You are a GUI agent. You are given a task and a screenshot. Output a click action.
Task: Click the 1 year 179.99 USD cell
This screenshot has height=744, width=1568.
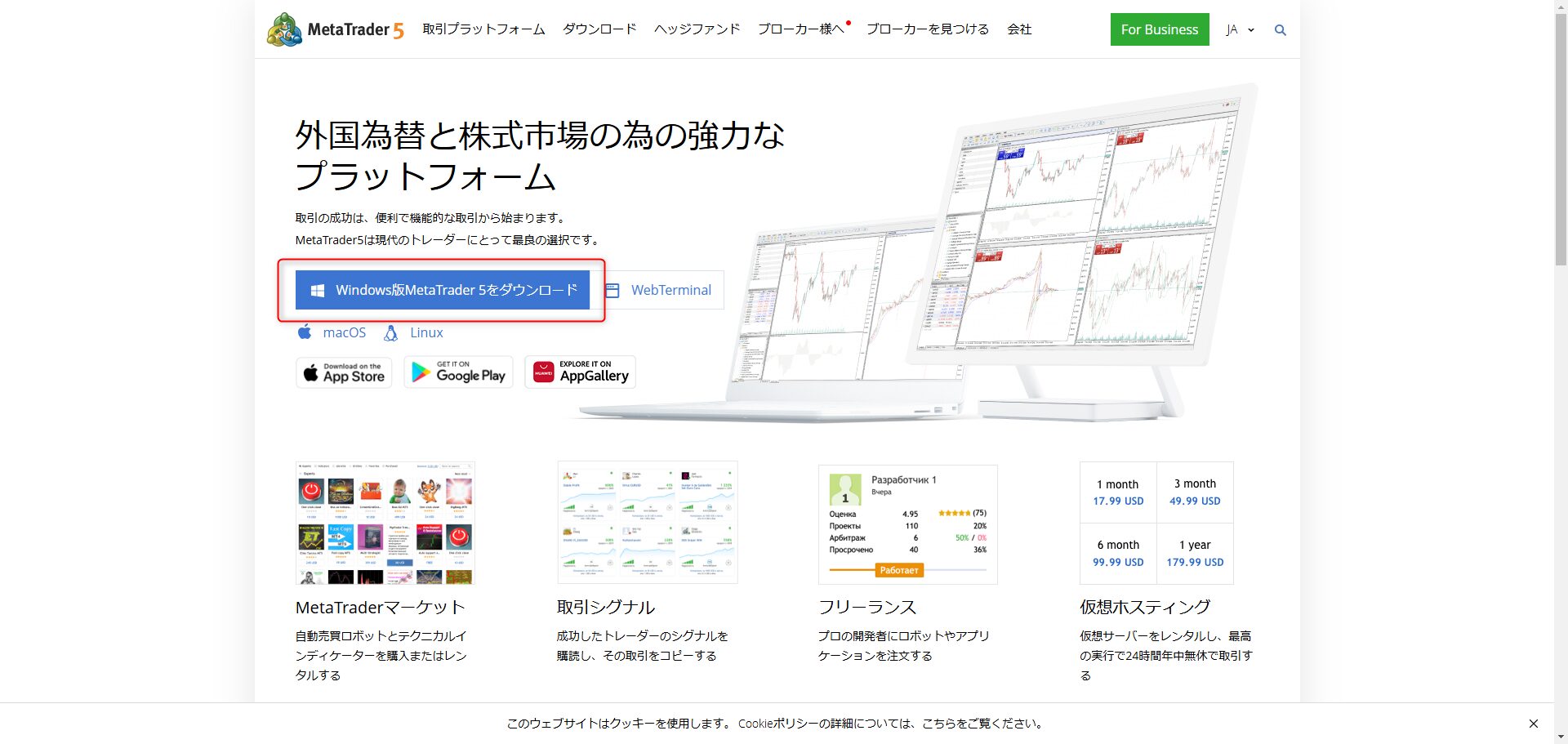click(x=1195, y=554)
